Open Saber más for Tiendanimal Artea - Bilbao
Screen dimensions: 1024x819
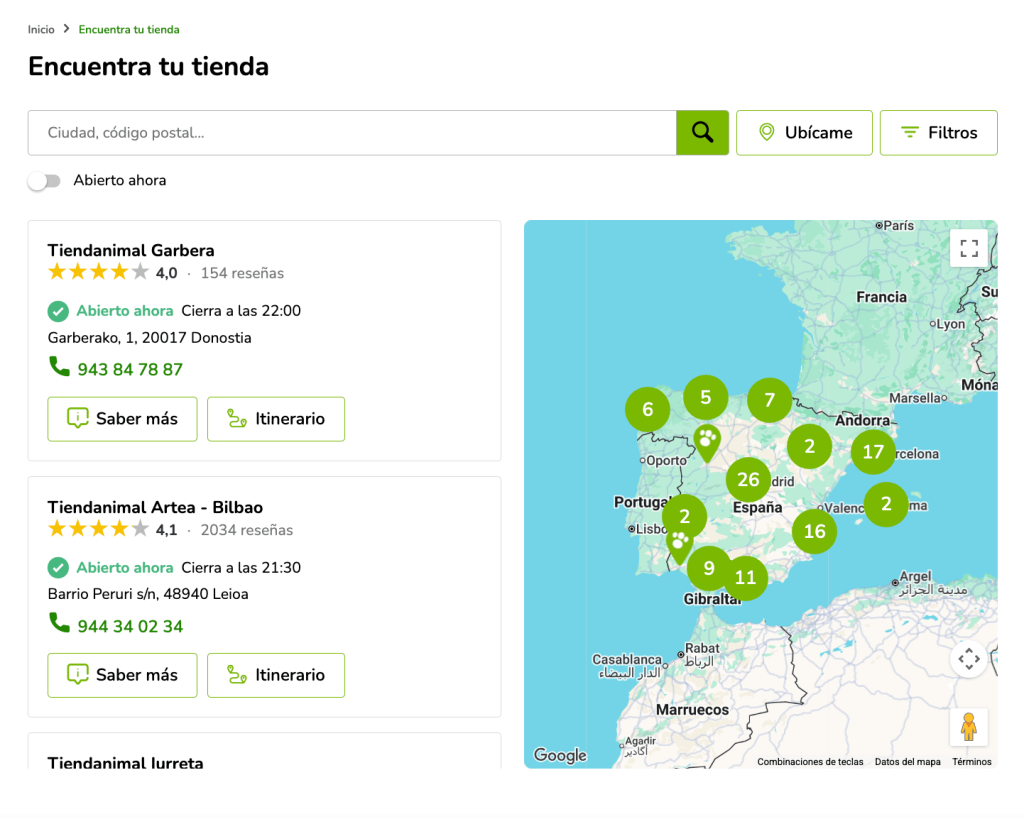[x=122, y=675]
